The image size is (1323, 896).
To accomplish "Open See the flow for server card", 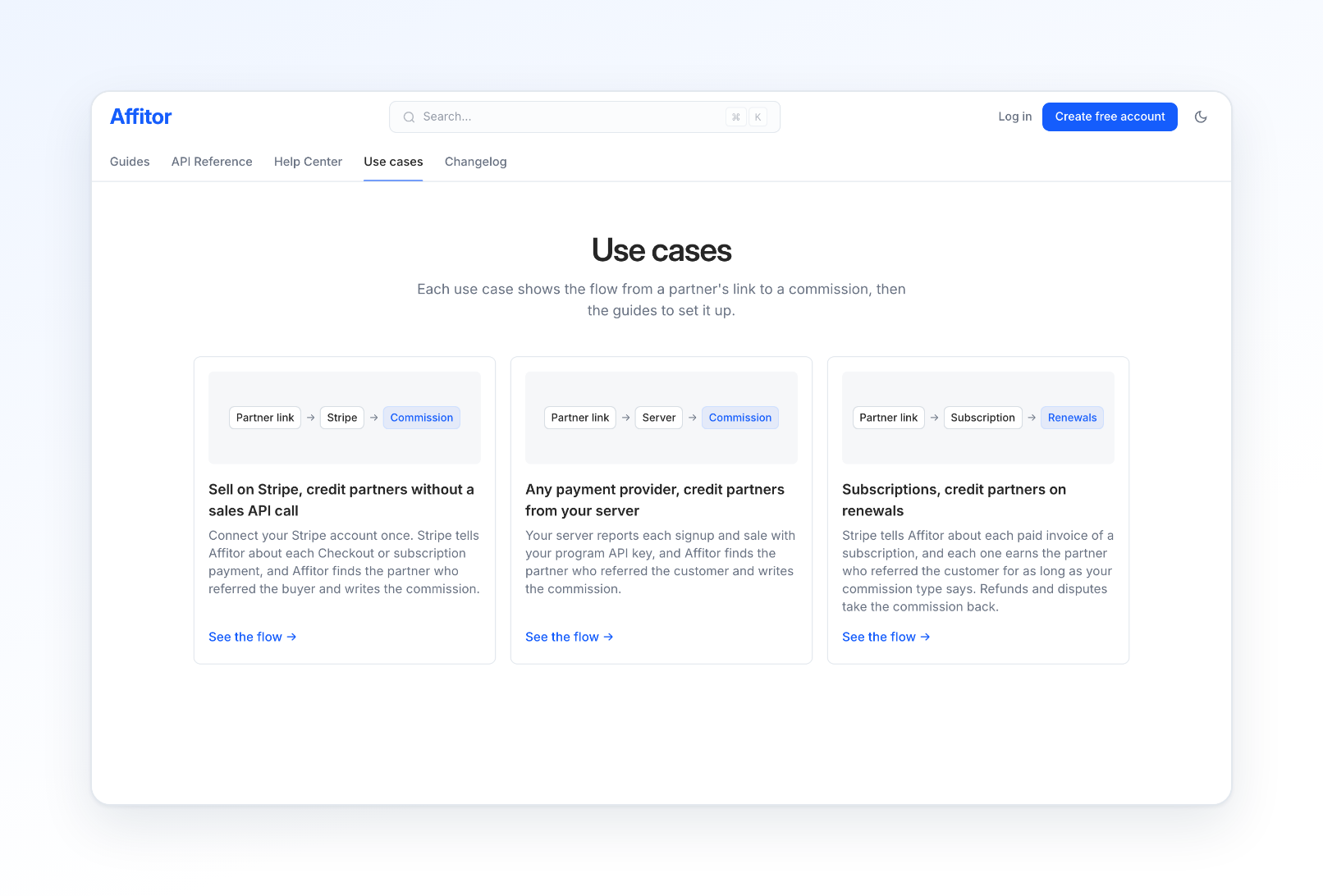I will [x=570, y=637].
